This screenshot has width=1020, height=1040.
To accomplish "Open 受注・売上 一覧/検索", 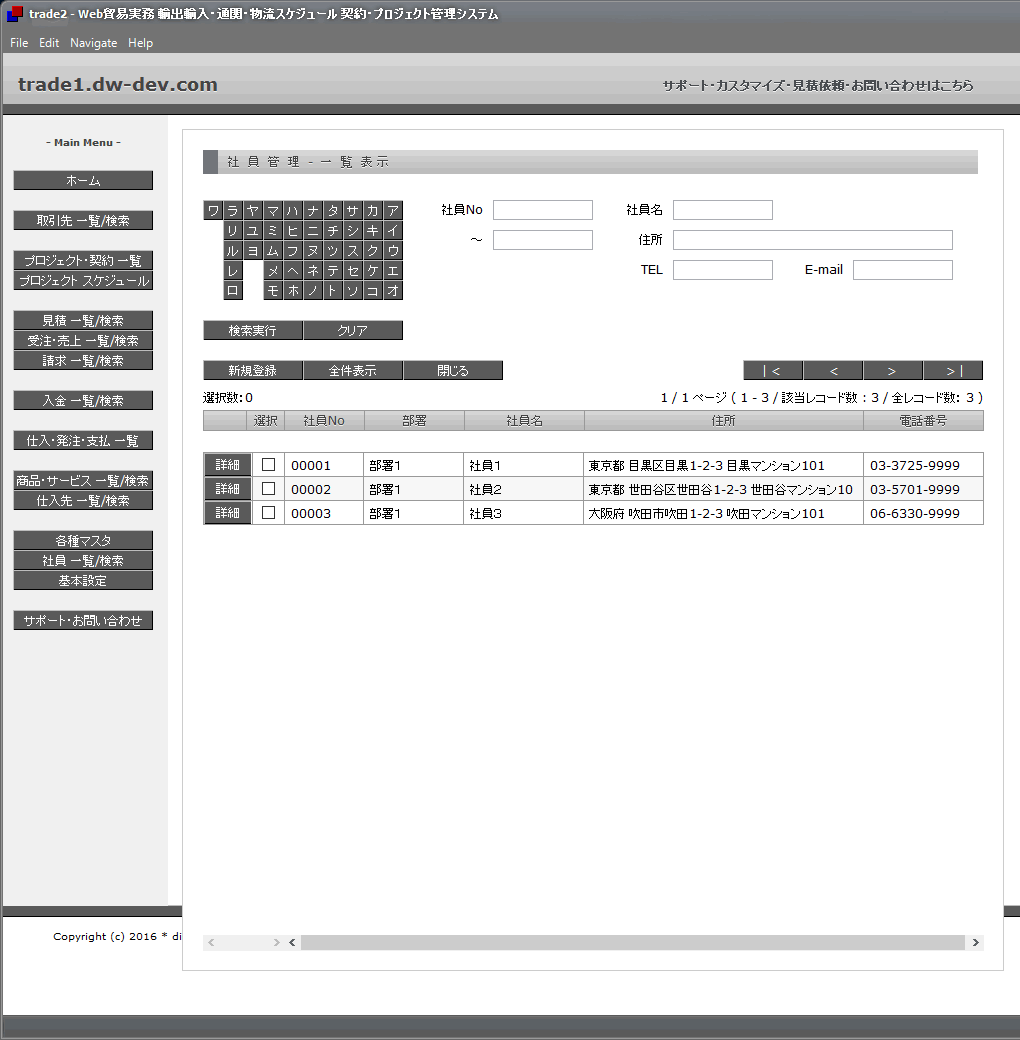I will tap(83, 340).
